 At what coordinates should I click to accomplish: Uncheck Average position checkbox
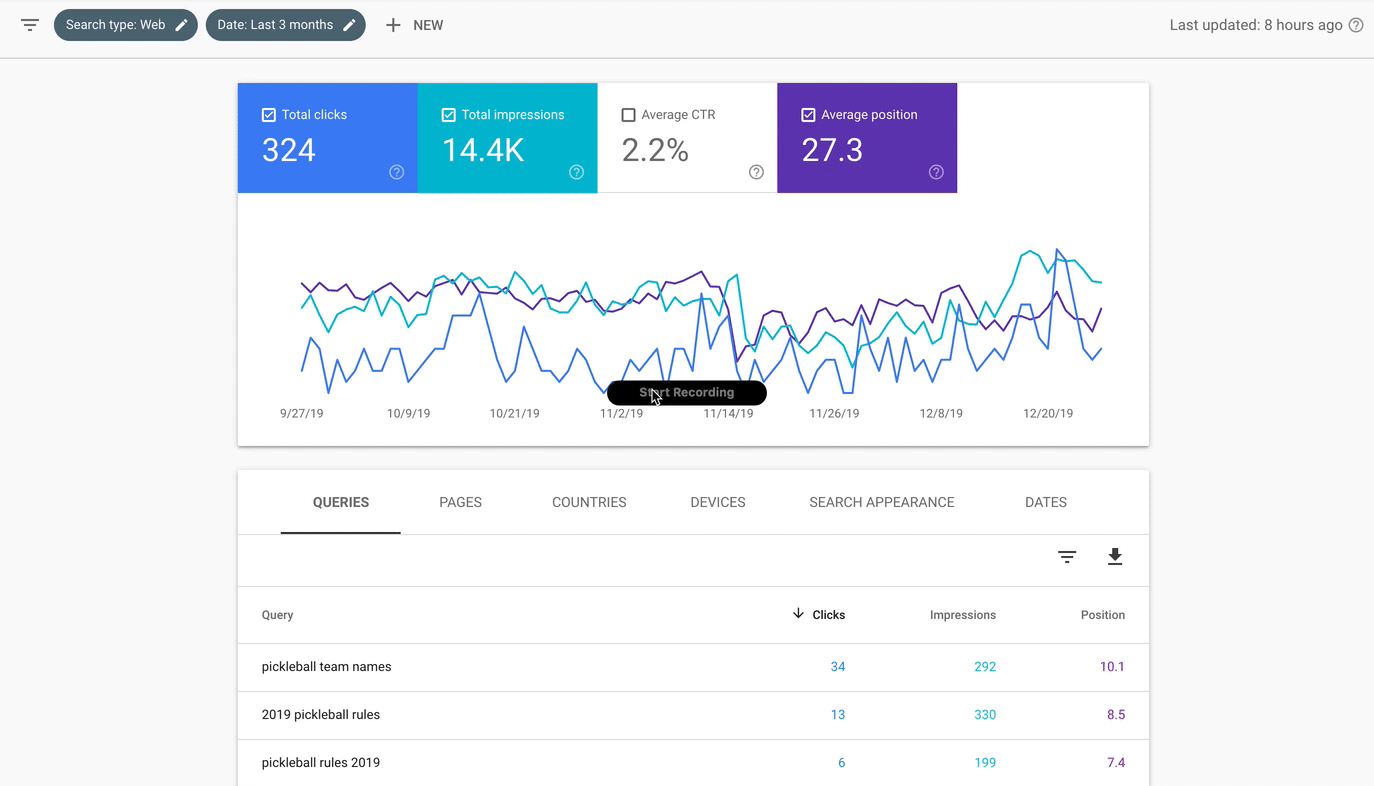(x=808, y=115)
